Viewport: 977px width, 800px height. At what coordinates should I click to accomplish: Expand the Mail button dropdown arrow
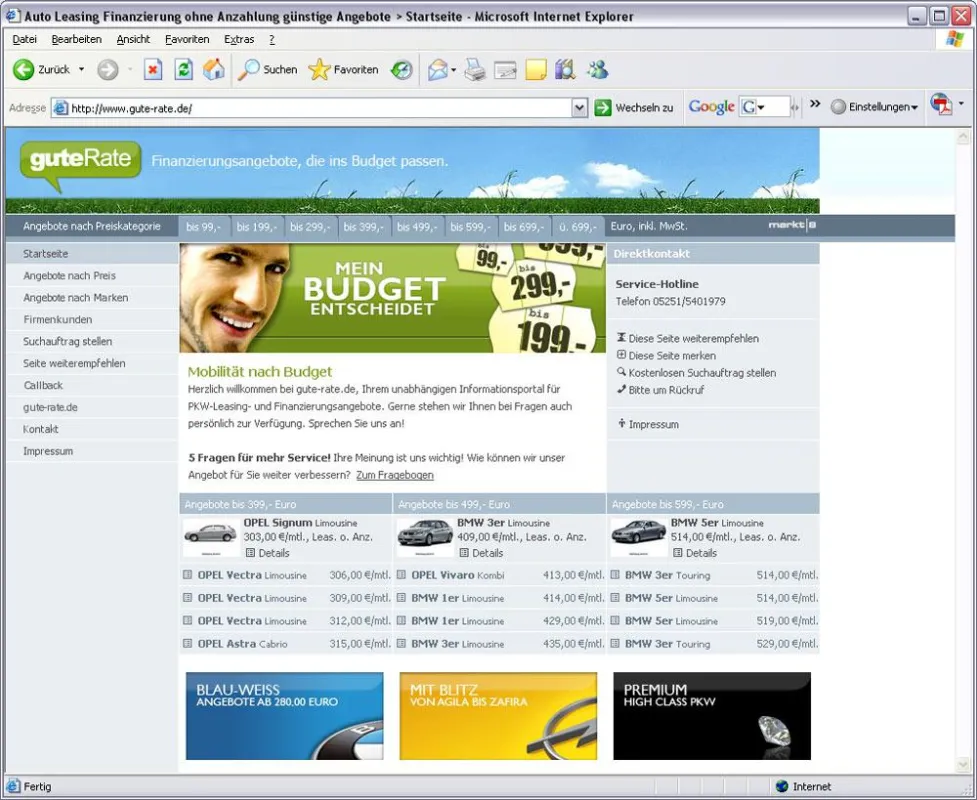click(x=454, y=70)
